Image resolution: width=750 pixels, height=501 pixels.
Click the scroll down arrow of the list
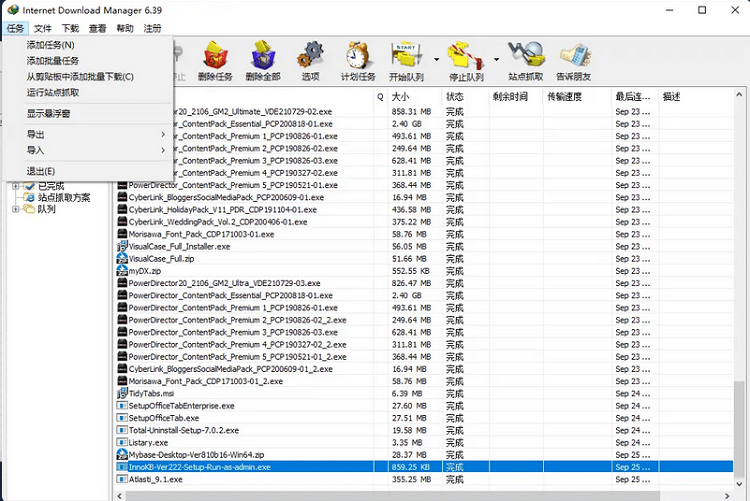pyautogui.click(x=739, y=483)
